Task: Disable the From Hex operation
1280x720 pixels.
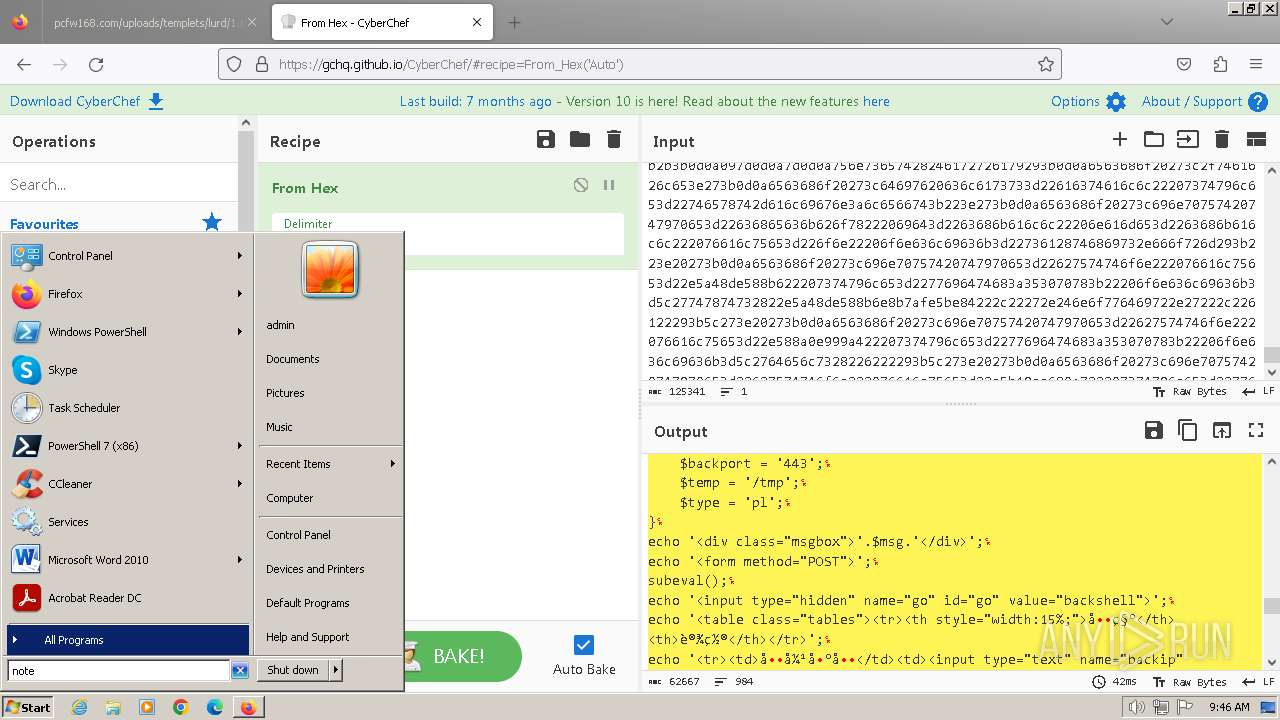Action: point(581,185)
